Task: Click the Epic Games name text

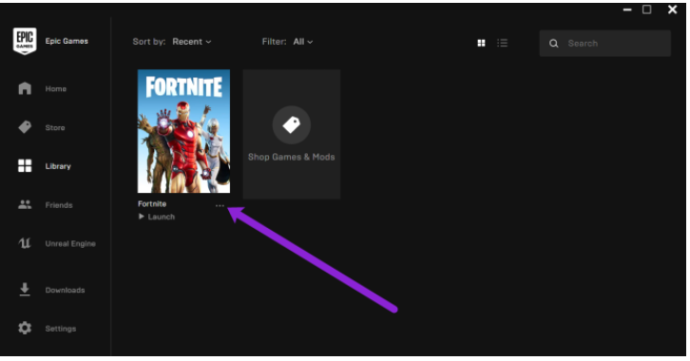Action: coord(67,41)
